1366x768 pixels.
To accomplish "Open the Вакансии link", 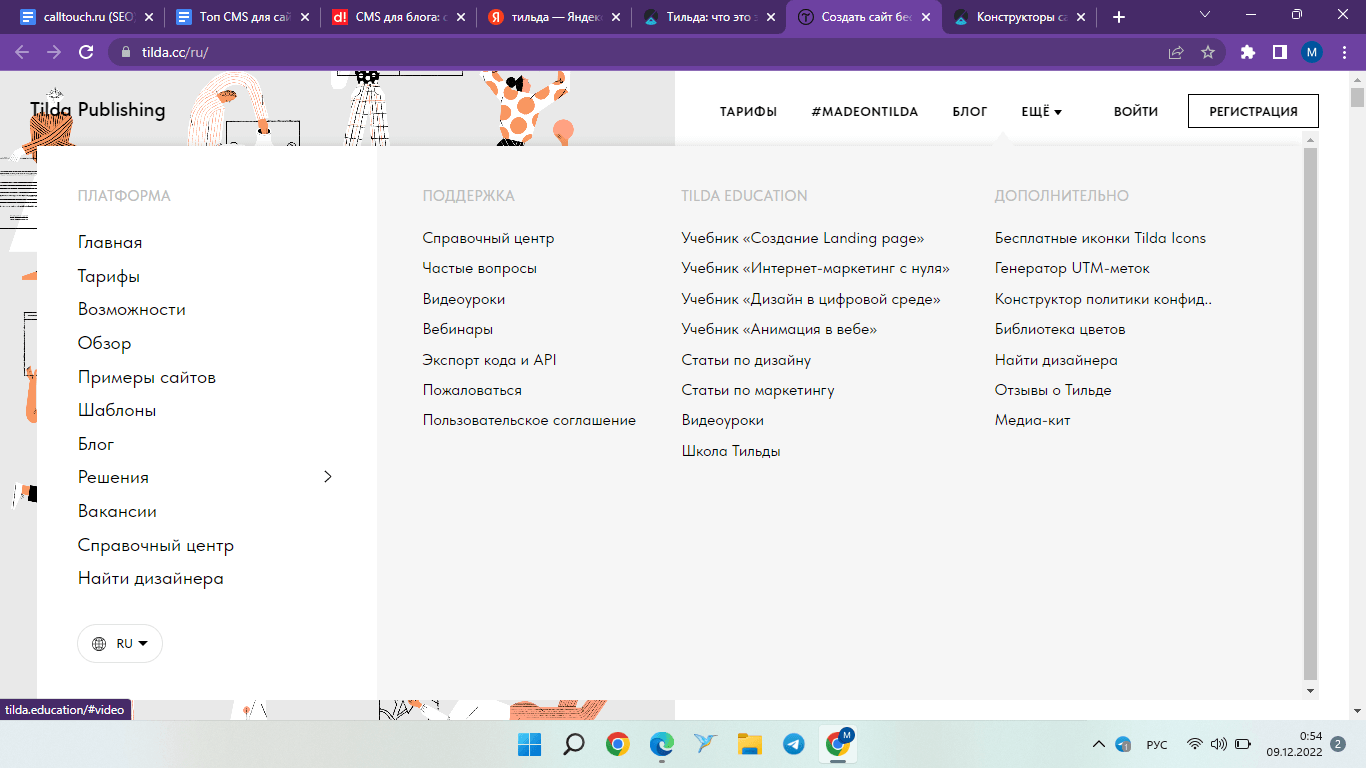I will pyautogui.click(x=117, y=511).
